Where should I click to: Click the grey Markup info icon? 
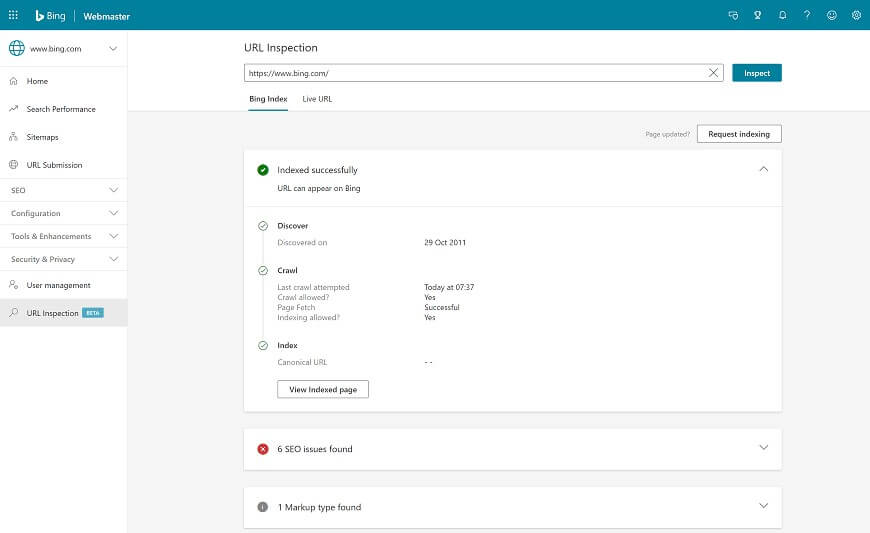click(263, 507)
